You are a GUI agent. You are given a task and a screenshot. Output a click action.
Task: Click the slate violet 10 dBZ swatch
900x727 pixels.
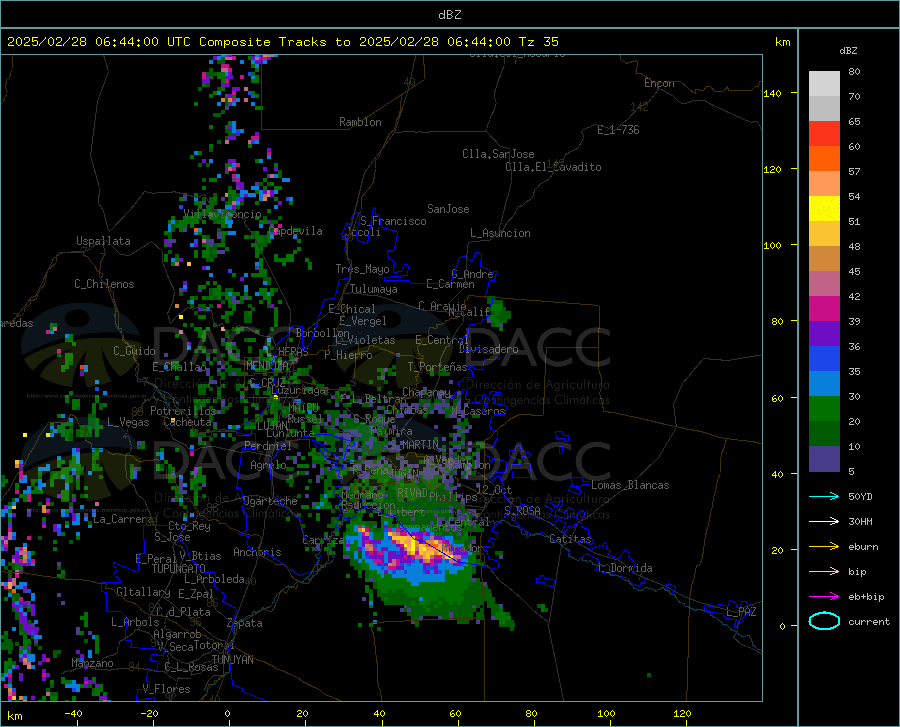pyautogui.click(x=824, y=459)
